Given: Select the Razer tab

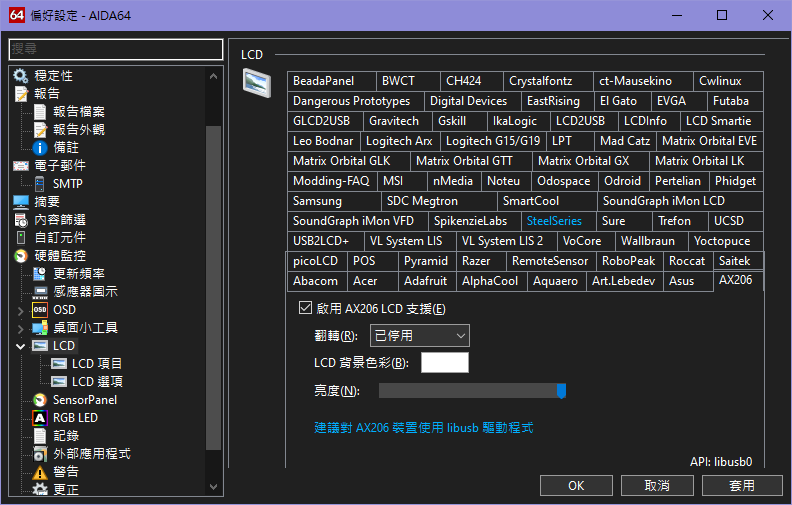Looking at the screenshot, I should (x=481, y=261).
